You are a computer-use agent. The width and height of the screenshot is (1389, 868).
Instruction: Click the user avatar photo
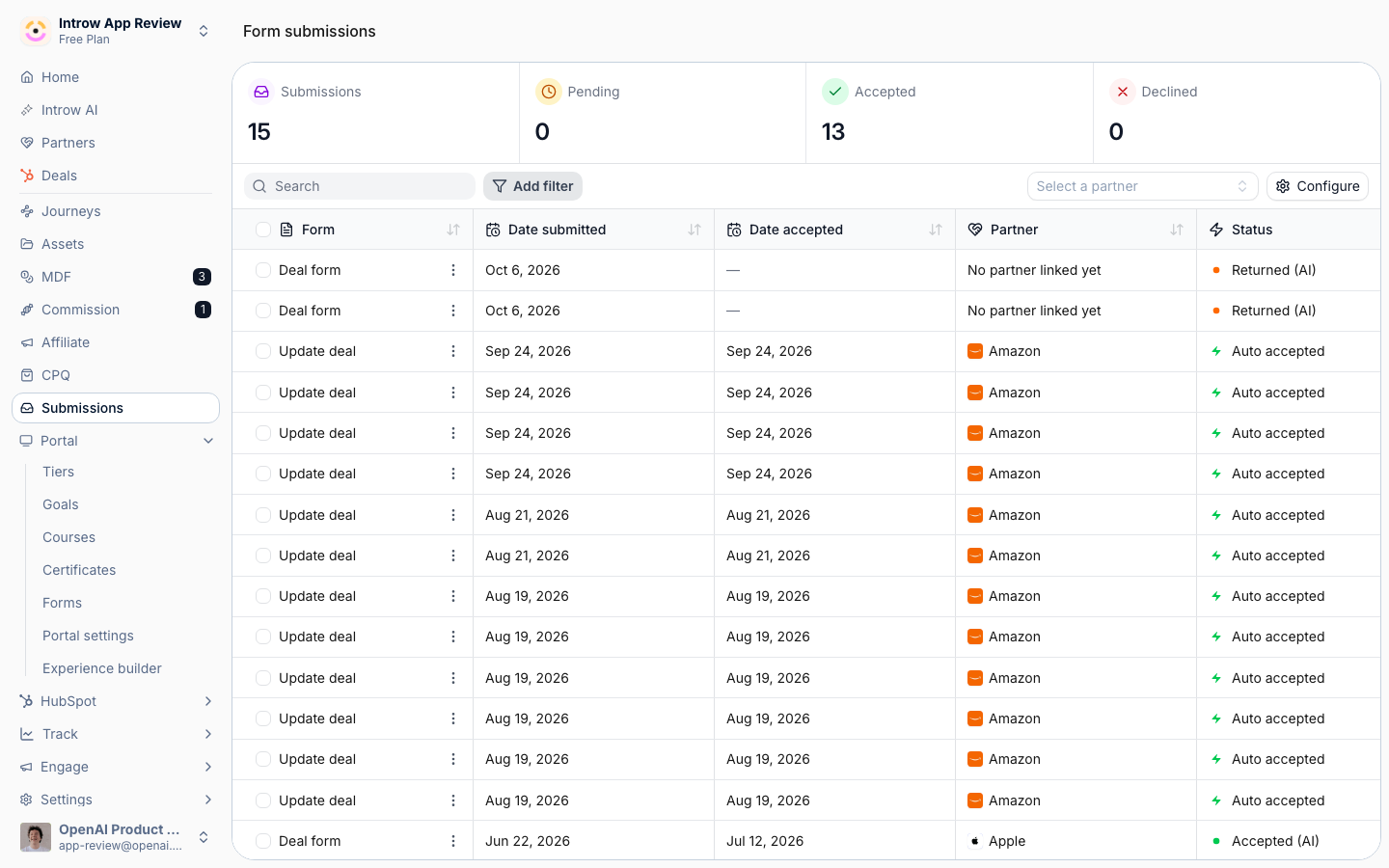(x=36, y=837)
